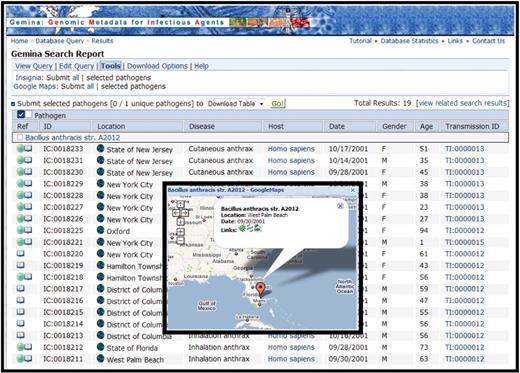Image resolution: width=520 pixels, height=373 pixels.
Task: Toggle the unchecked box beside Pathogen header
Action: point(28,115)
